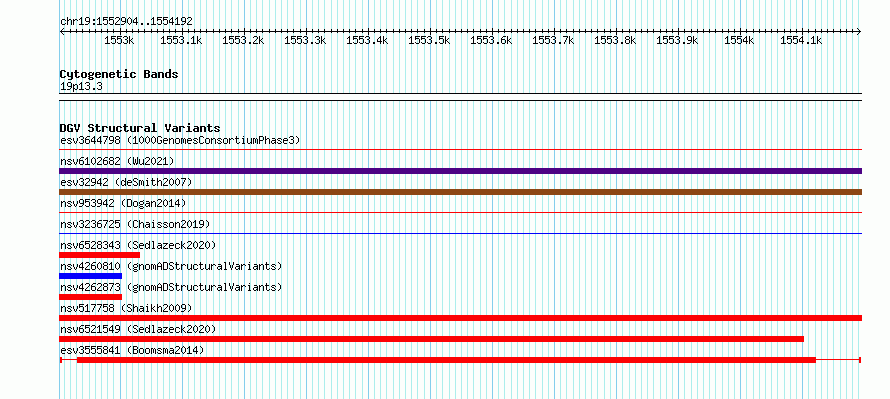Image resolution: width=890 pixels, height=399 pixels.
Task: Click the 1553.8k ruler mark
Action: pyautogui.click(x=615, y=40)
